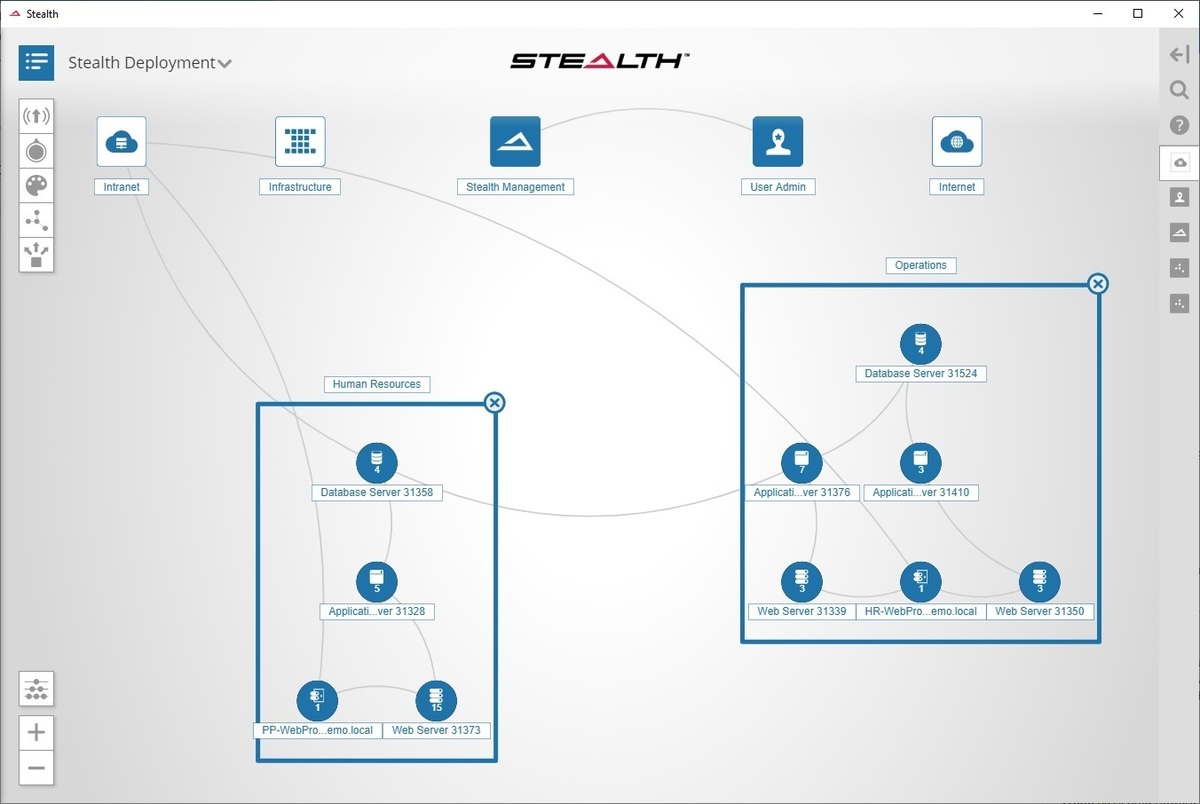Open the hamburger menu button
This screenshot has height=804, width=1200.
pos(36,62)
